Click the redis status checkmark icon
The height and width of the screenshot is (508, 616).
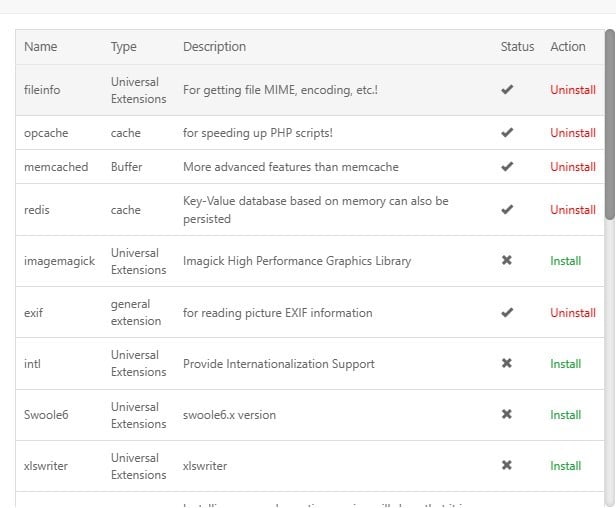coord(507,210)
